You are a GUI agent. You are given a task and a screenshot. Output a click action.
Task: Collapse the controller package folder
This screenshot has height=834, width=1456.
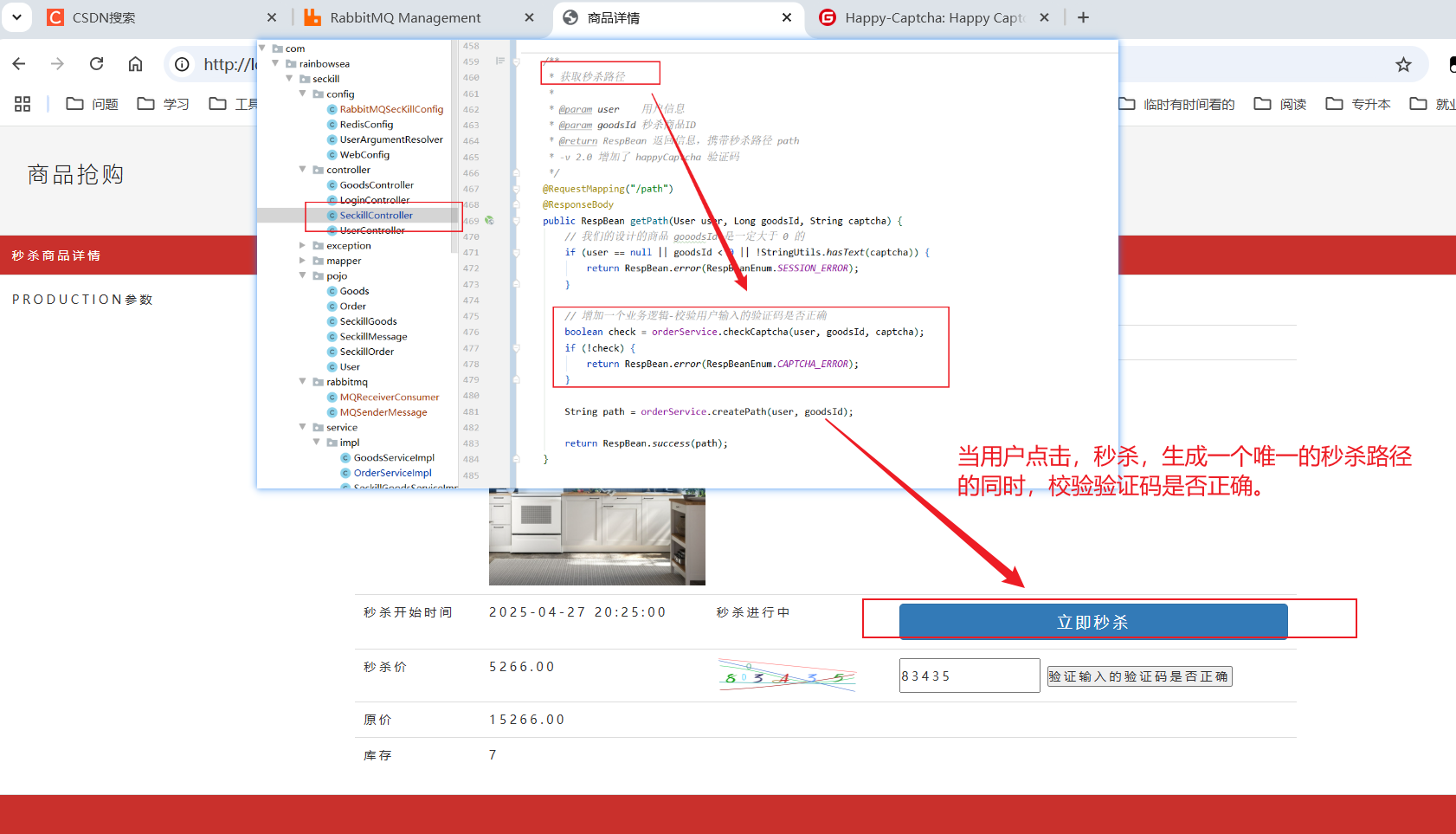[303, 170]
